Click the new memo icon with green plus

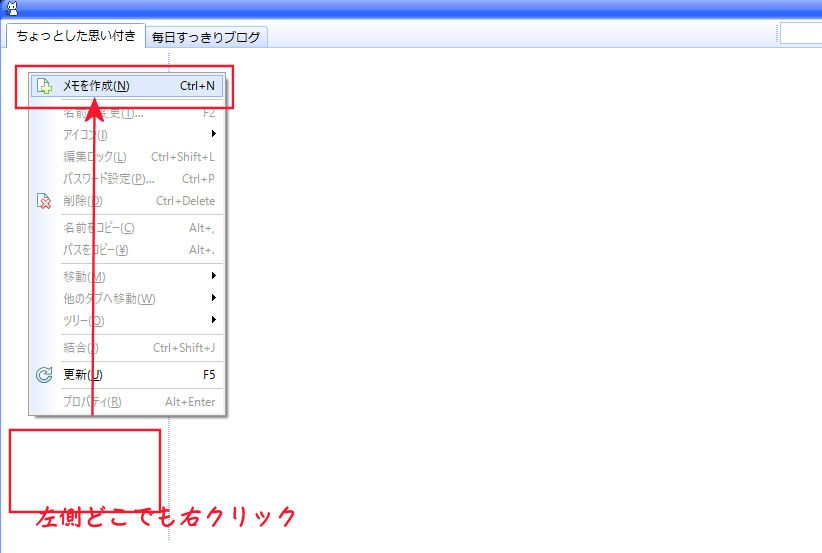[x=45, y=86]
